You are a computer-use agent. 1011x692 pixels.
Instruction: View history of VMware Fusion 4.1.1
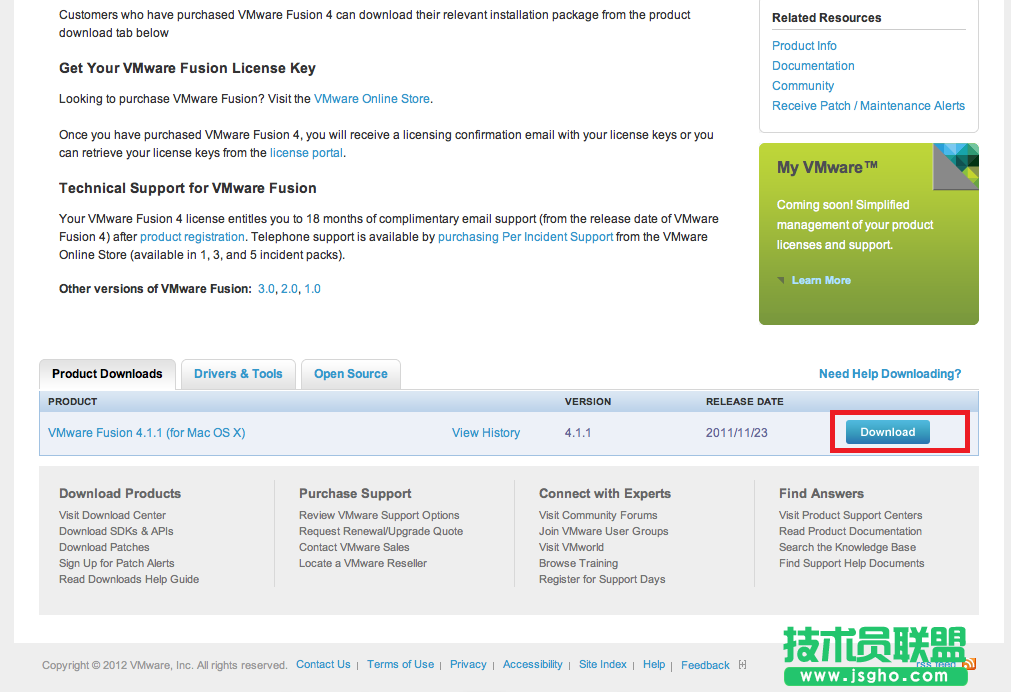click(485, 432)
